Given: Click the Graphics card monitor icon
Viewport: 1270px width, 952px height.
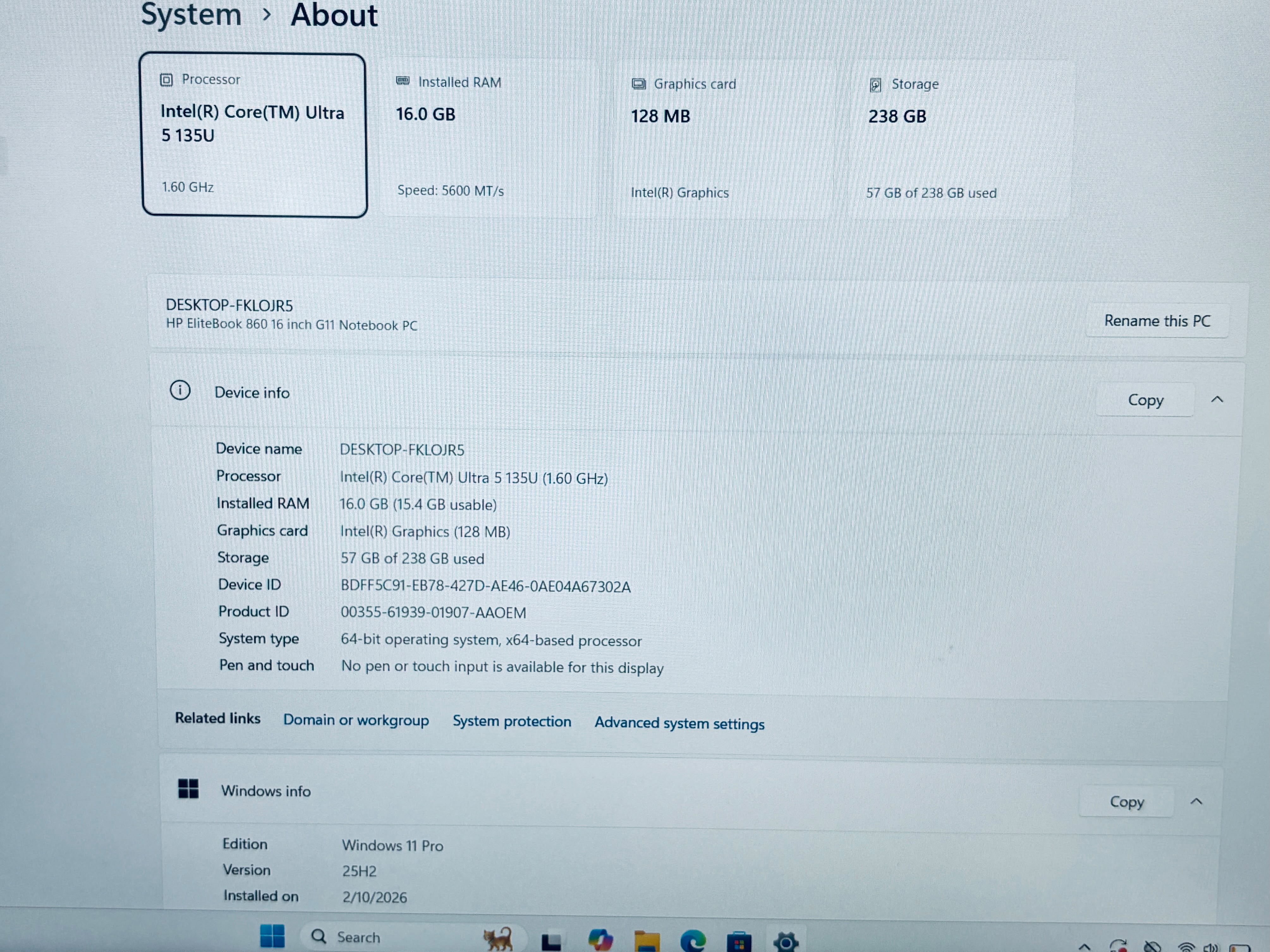Looking at the screenshot, I should click(x=638, y=84).
